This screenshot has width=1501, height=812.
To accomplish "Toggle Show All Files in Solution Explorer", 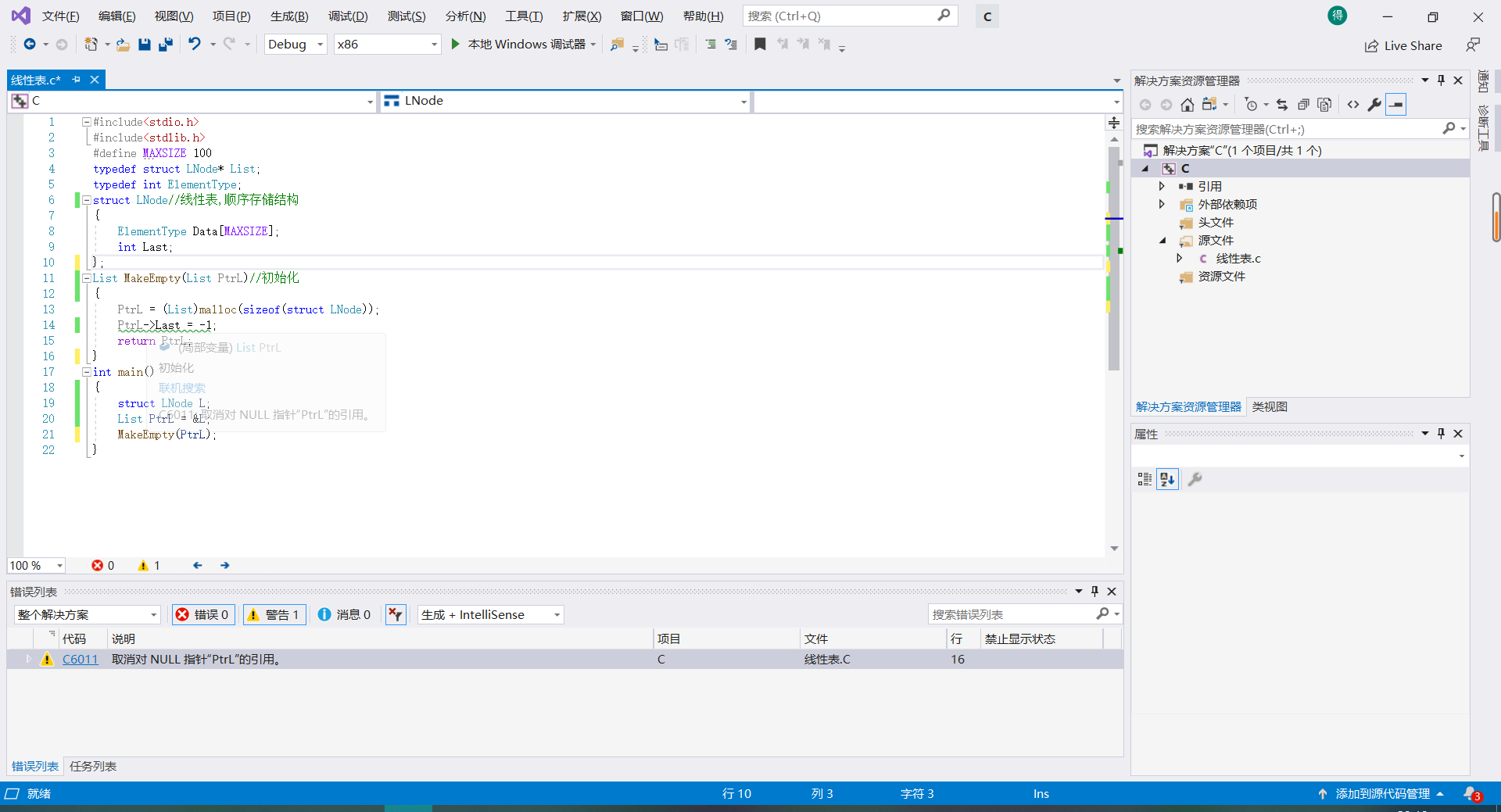I will (1324, 105).
